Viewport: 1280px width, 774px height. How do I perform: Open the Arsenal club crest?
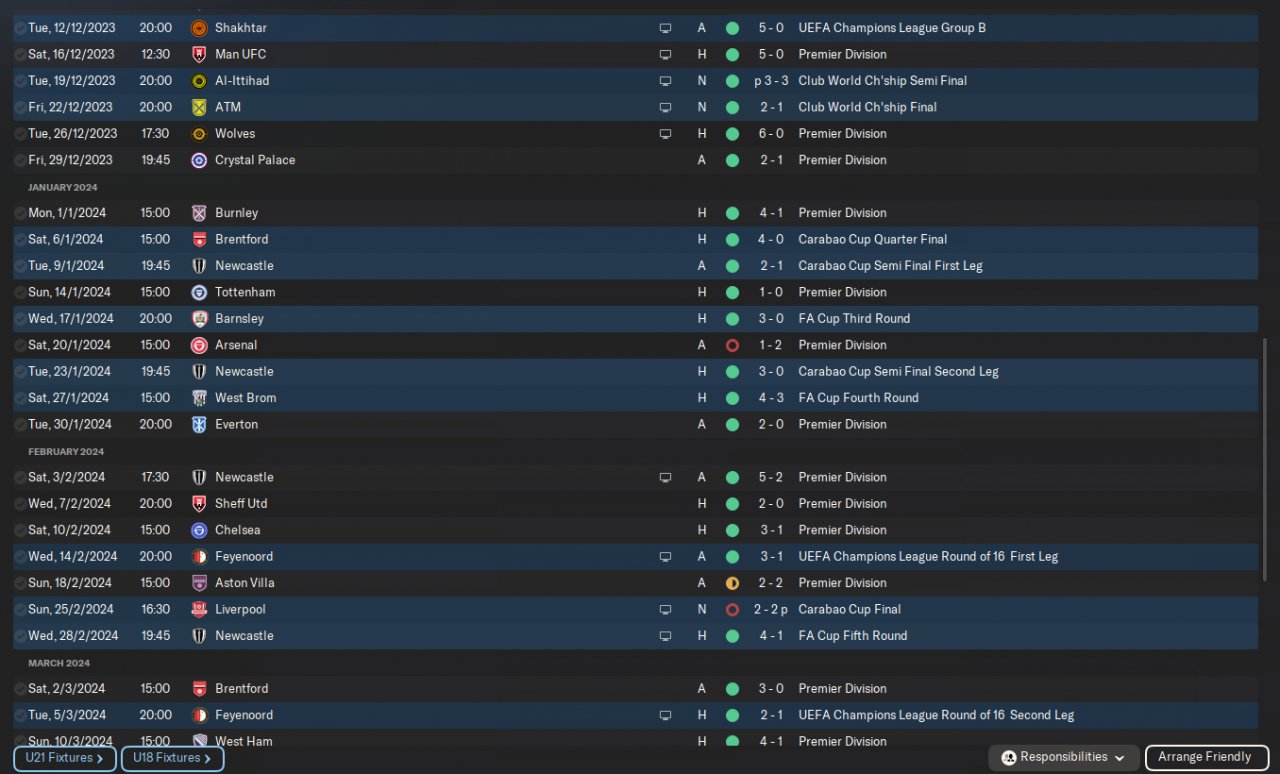(x=198, y=345)
